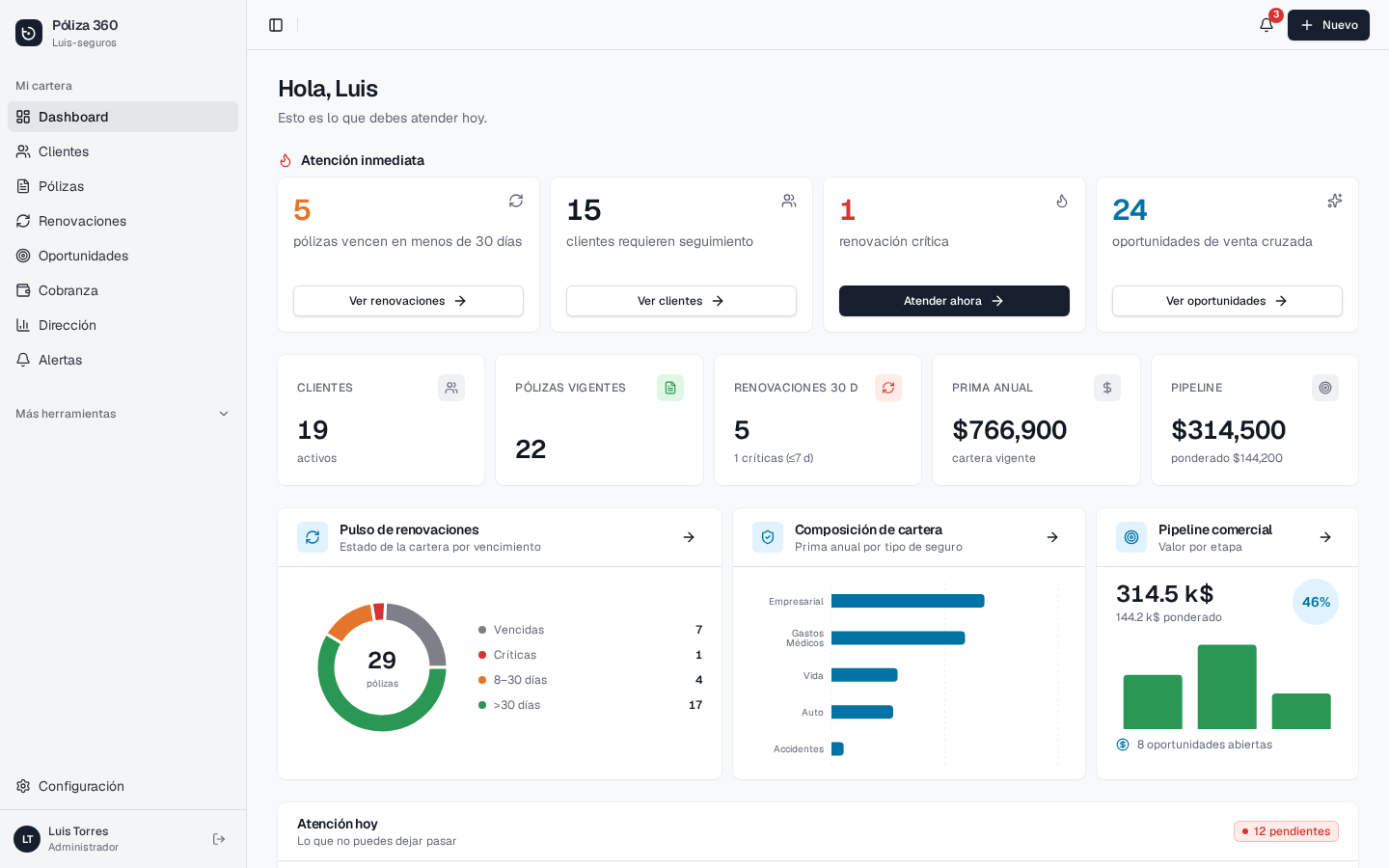The width and height of the screenshot is (1389, 868).
Task: Open Cobranza in sidebar
Action: click(x=123, y=290)
